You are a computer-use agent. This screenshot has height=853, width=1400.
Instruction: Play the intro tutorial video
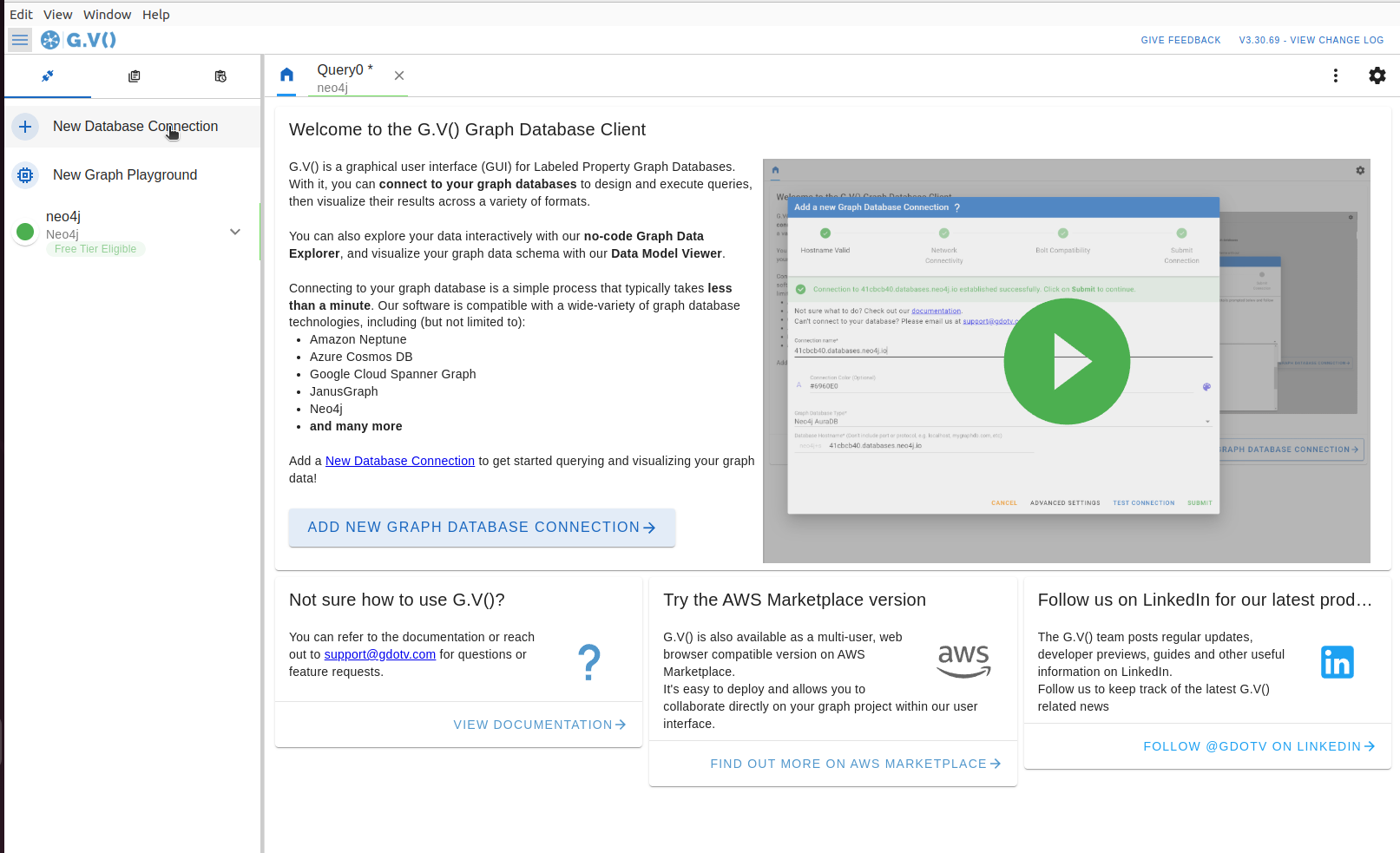[x=1067, y=361]
